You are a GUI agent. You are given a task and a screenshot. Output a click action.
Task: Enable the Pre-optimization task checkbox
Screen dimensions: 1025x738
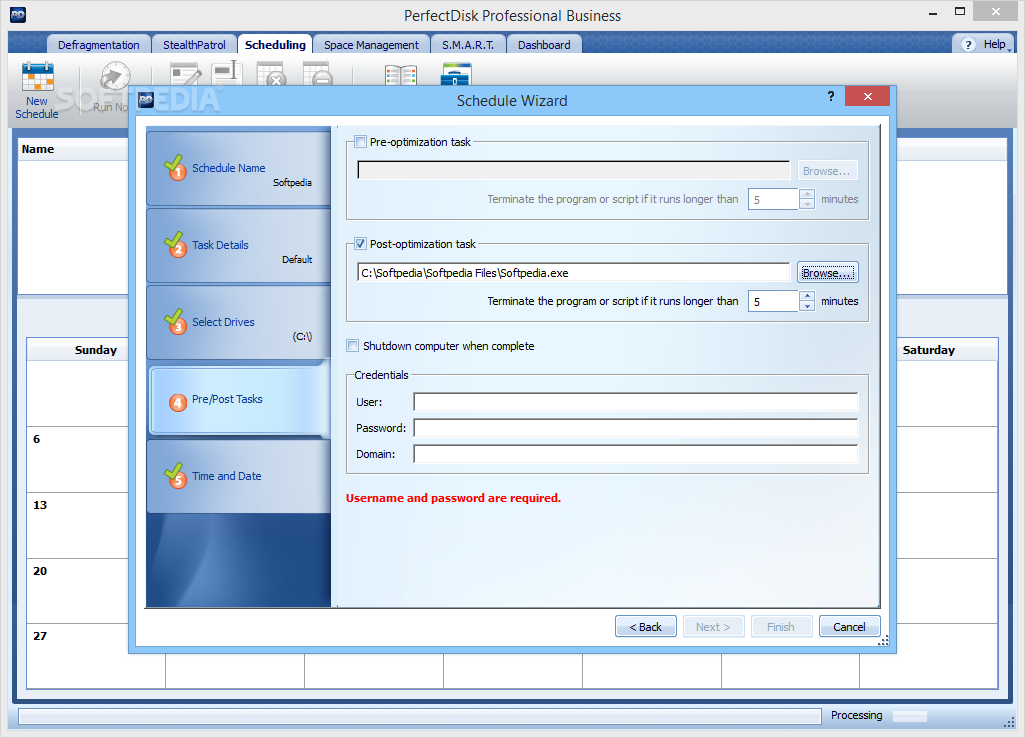(361, 142)
